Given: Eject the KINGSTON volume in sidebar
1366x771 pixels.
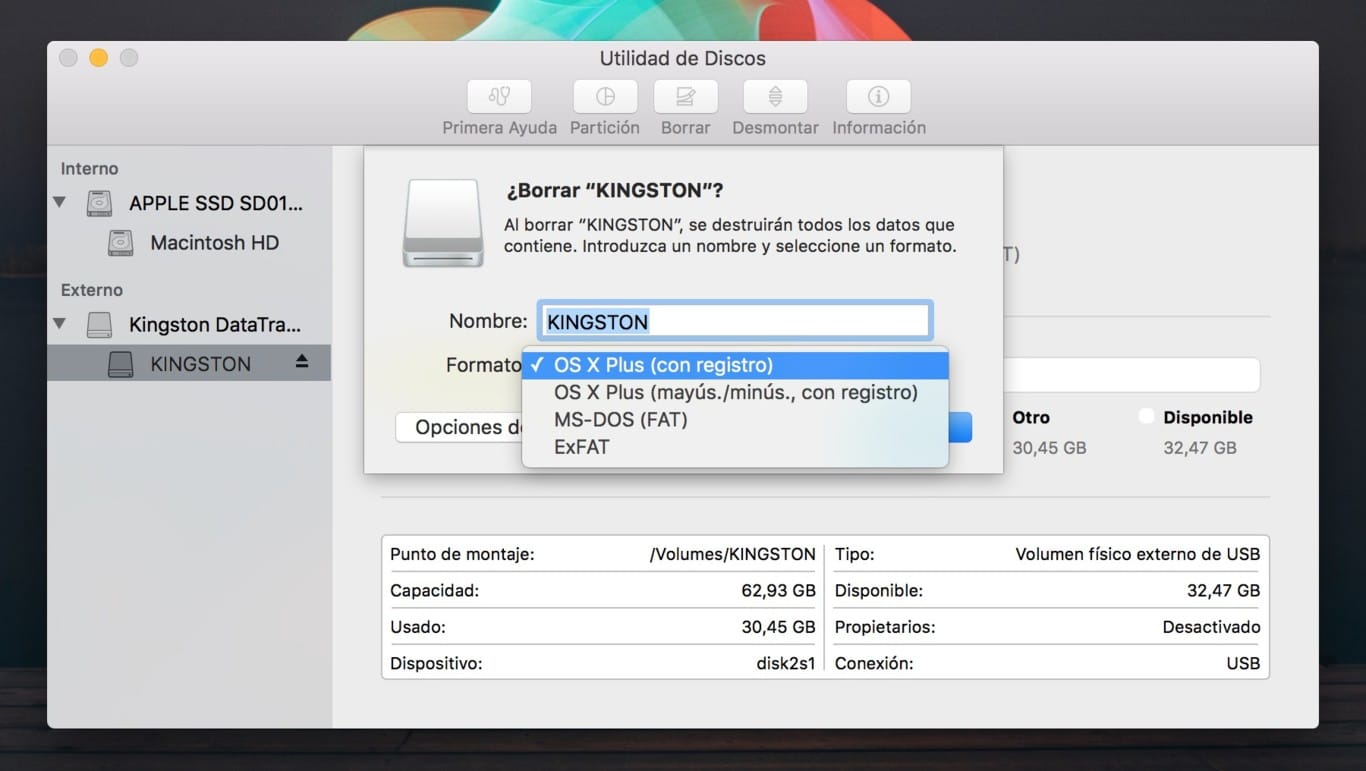Looking at the screenshot, I should [x=302, y=363].
